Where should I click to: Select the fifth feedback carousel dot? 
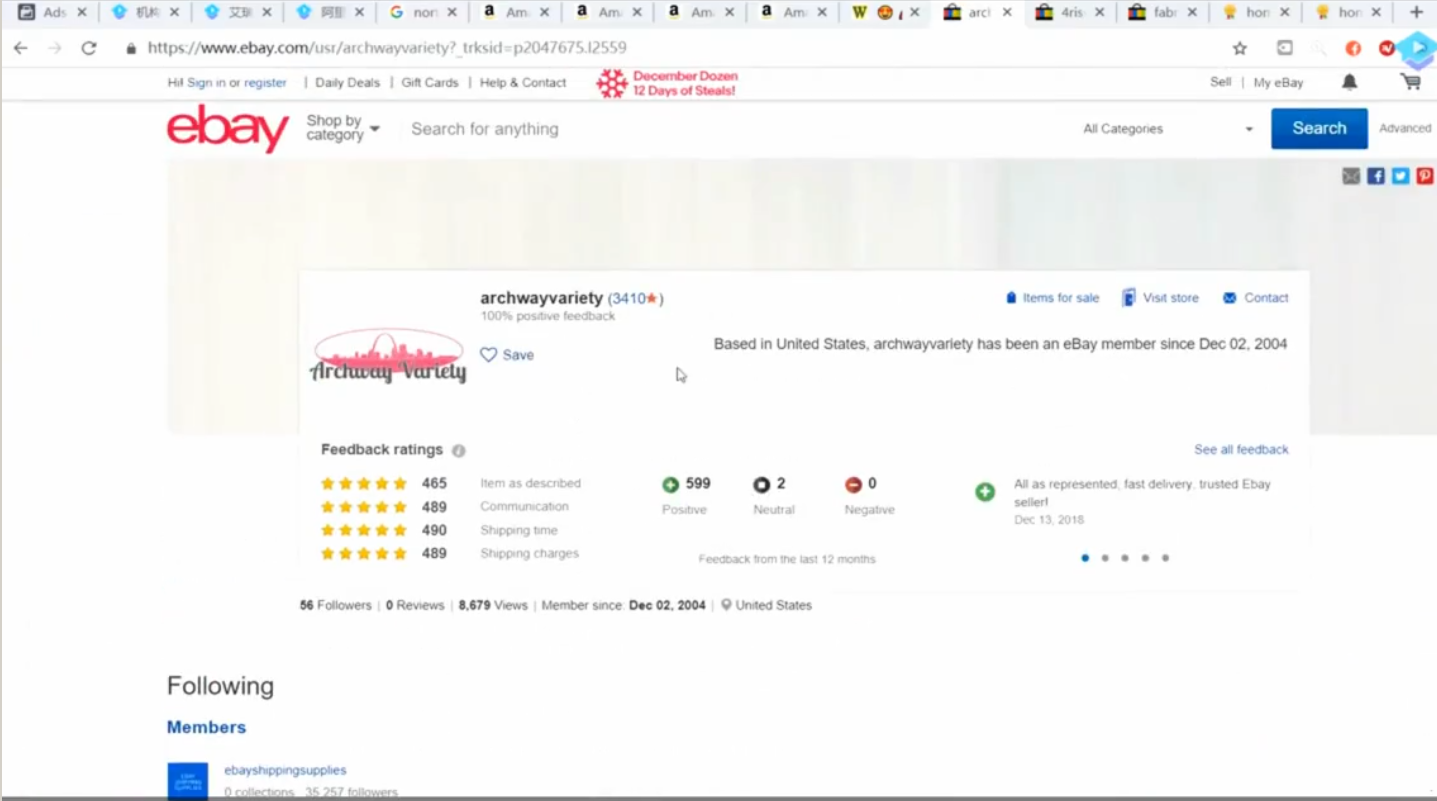coord(1165,558)
